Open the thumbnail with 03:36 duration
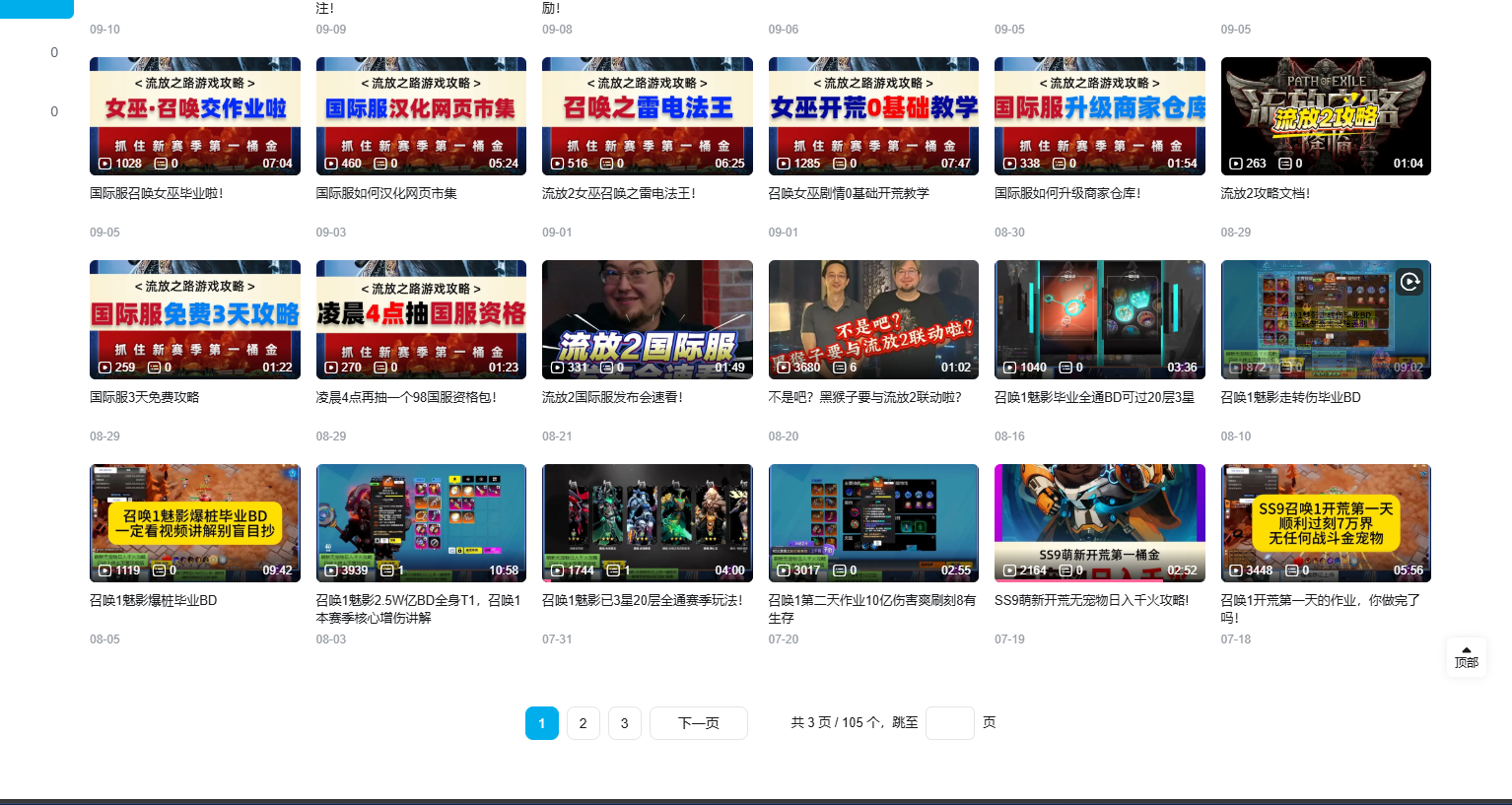This screenshot has width=1512, height=805. click(1100, 319)
